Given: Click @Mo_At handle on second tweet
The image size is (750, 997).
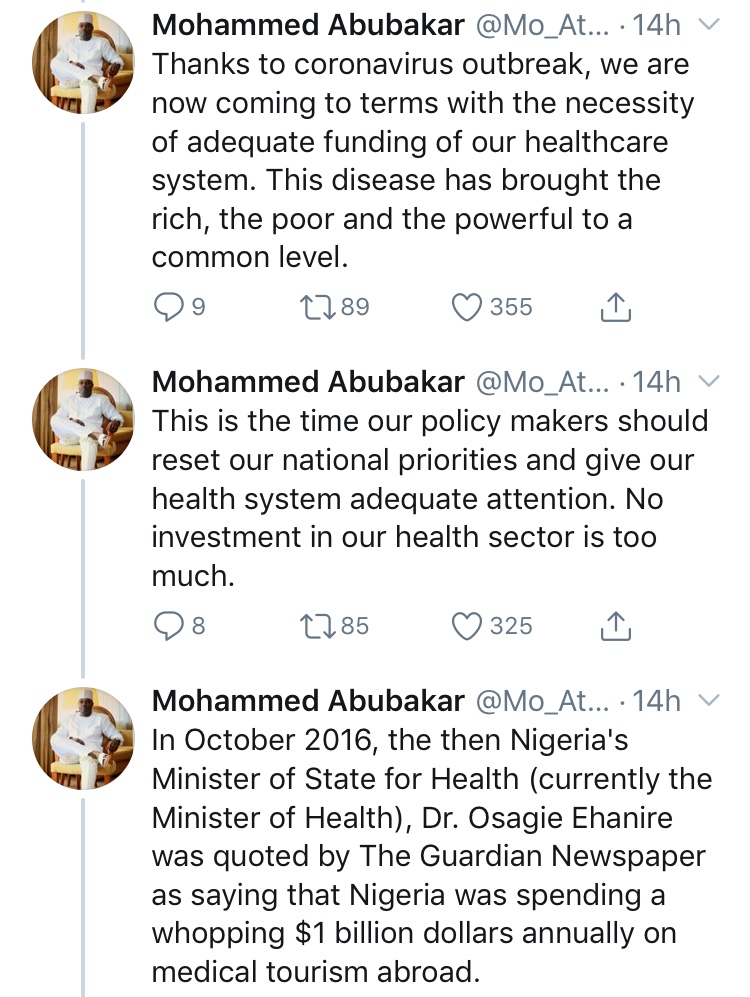Looking at the screenshot, I should pos(542,382).
